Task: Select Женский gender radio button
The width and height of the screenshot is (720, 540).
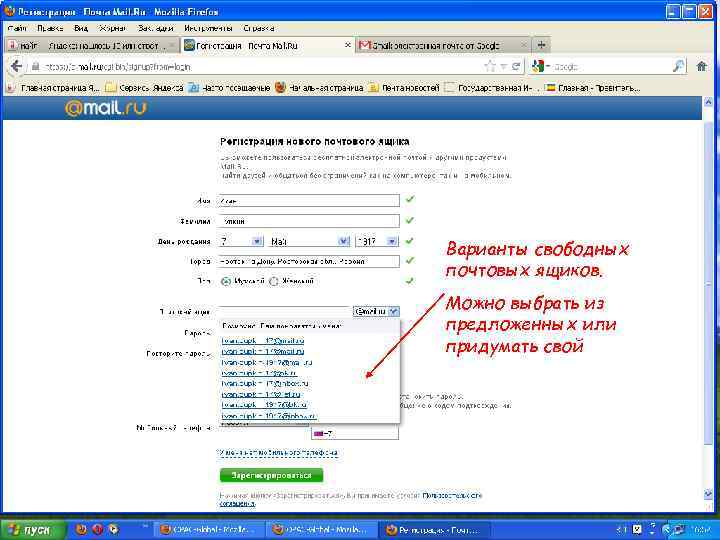Action: 274,281
